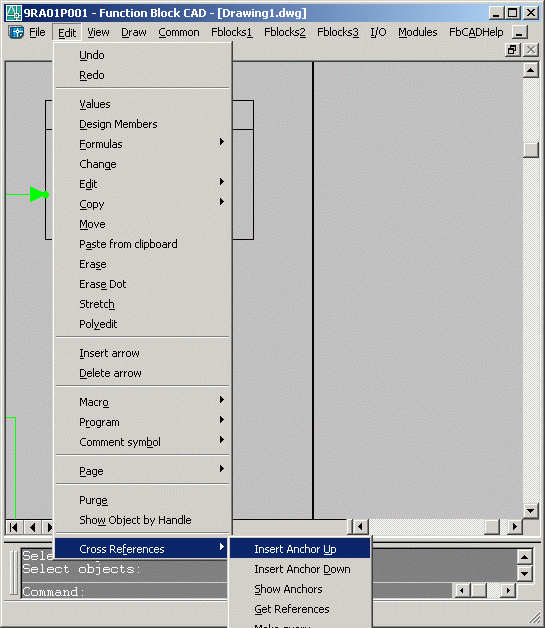Click the restore-document icon under the menu bar
The width and height of the screenshot is (545, 628).
(513, 50)
